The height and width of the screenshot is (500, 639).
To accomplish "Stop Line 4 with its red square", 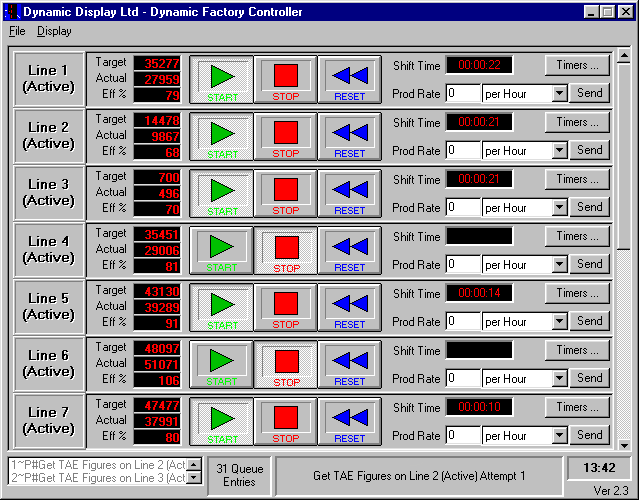I will tap(285, 251).
